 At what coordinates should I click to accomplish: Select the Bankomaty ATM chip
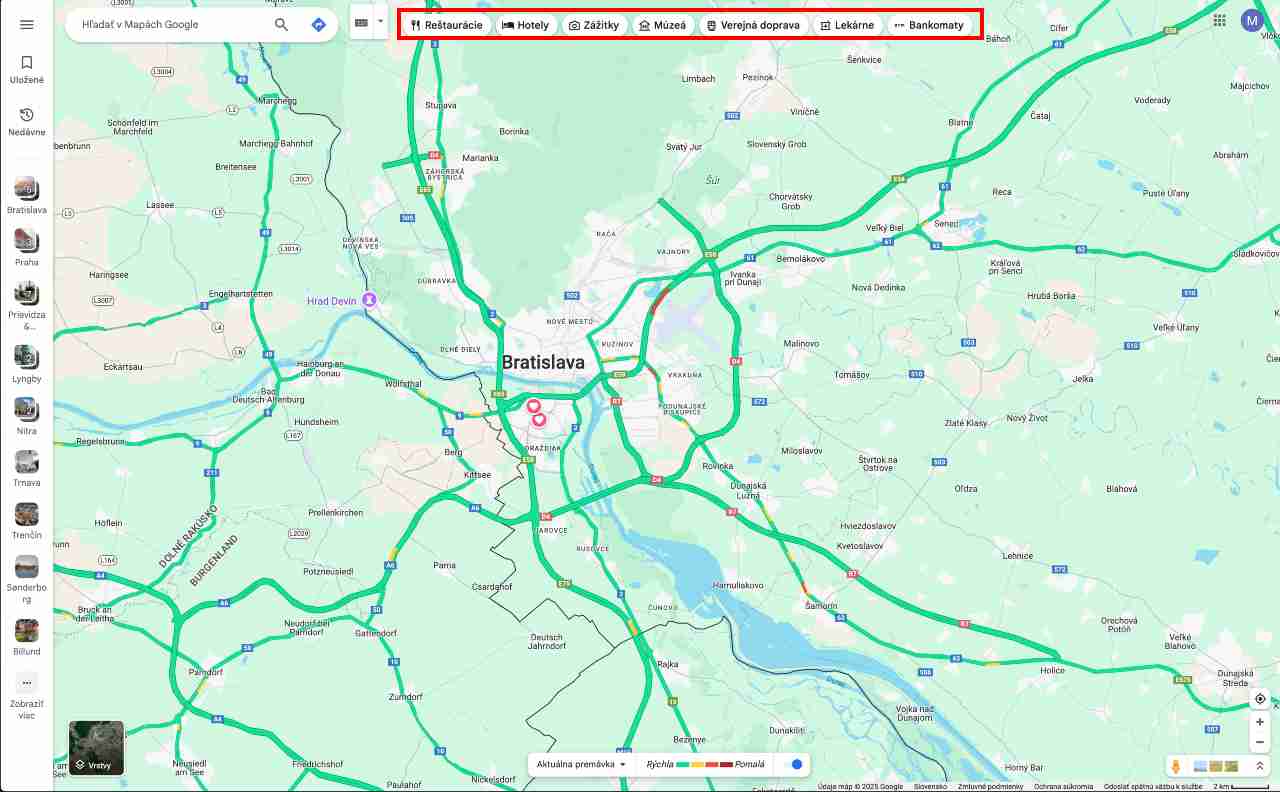(929, 25)
